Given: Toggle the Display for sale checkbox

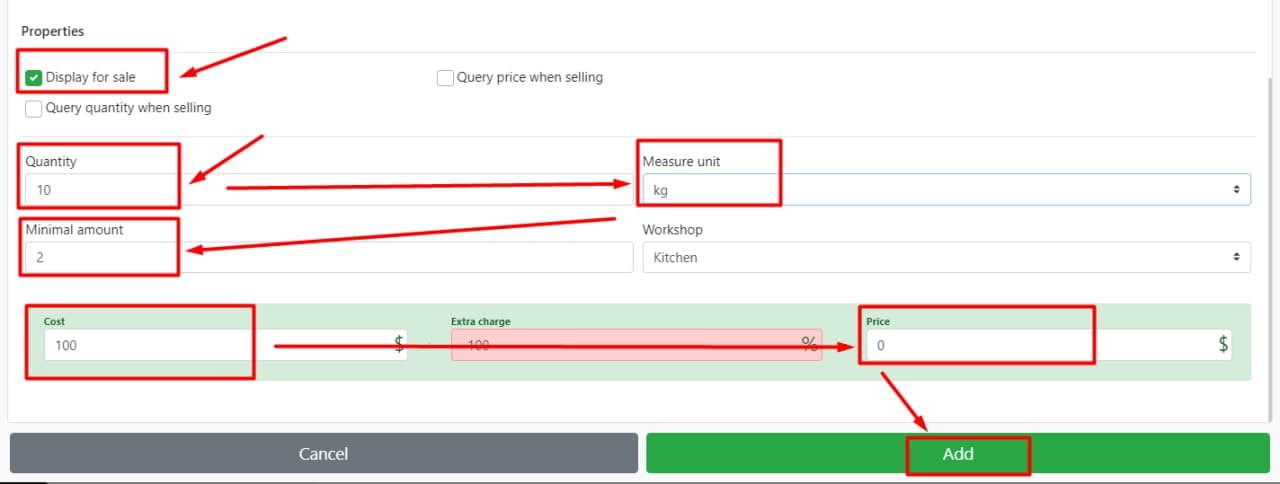Looking at the screenshot, I should click(x=34, y=78).
